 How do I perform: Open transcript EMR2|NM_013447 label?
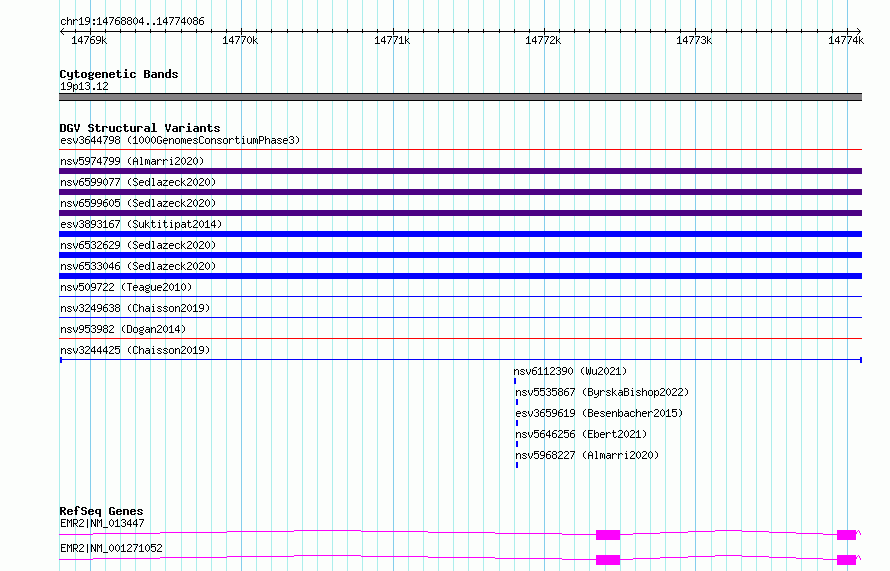(102, 523)
